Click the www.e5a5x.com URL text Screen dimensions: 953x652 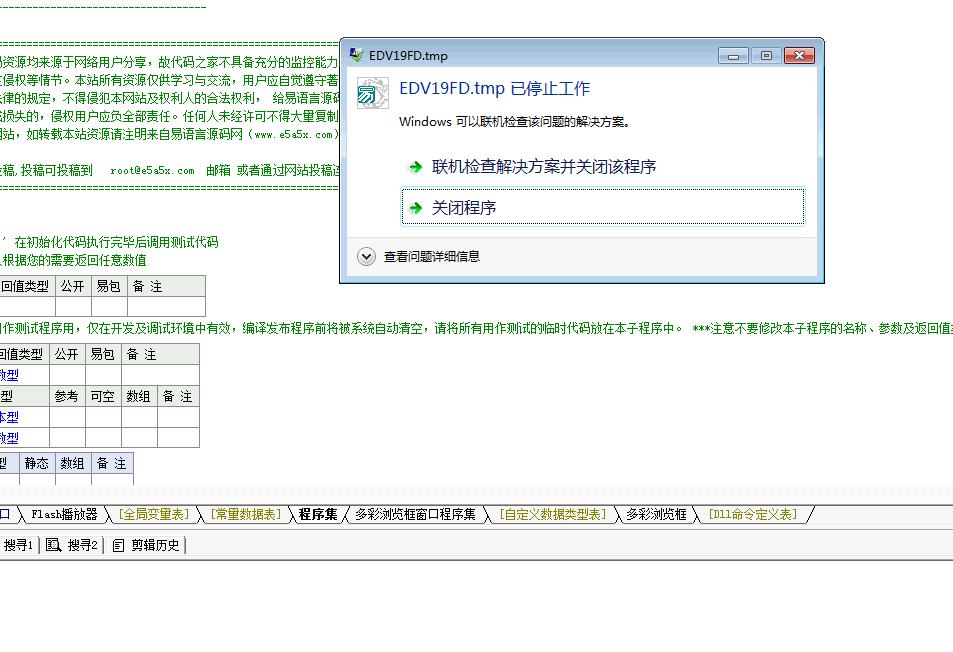(294, 135)
